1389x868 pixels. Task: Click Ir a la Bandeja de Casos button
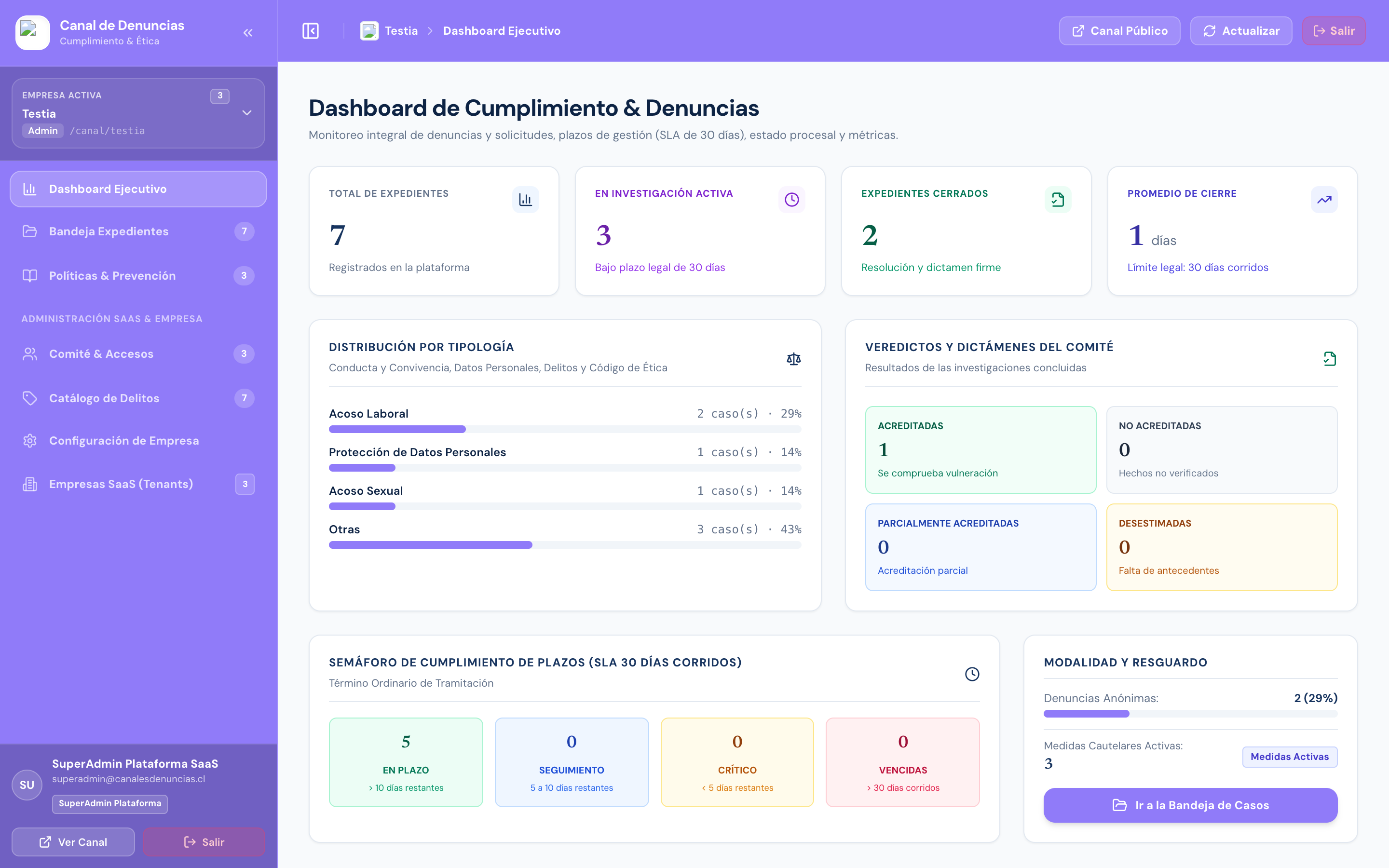[x=1190, y=805]
